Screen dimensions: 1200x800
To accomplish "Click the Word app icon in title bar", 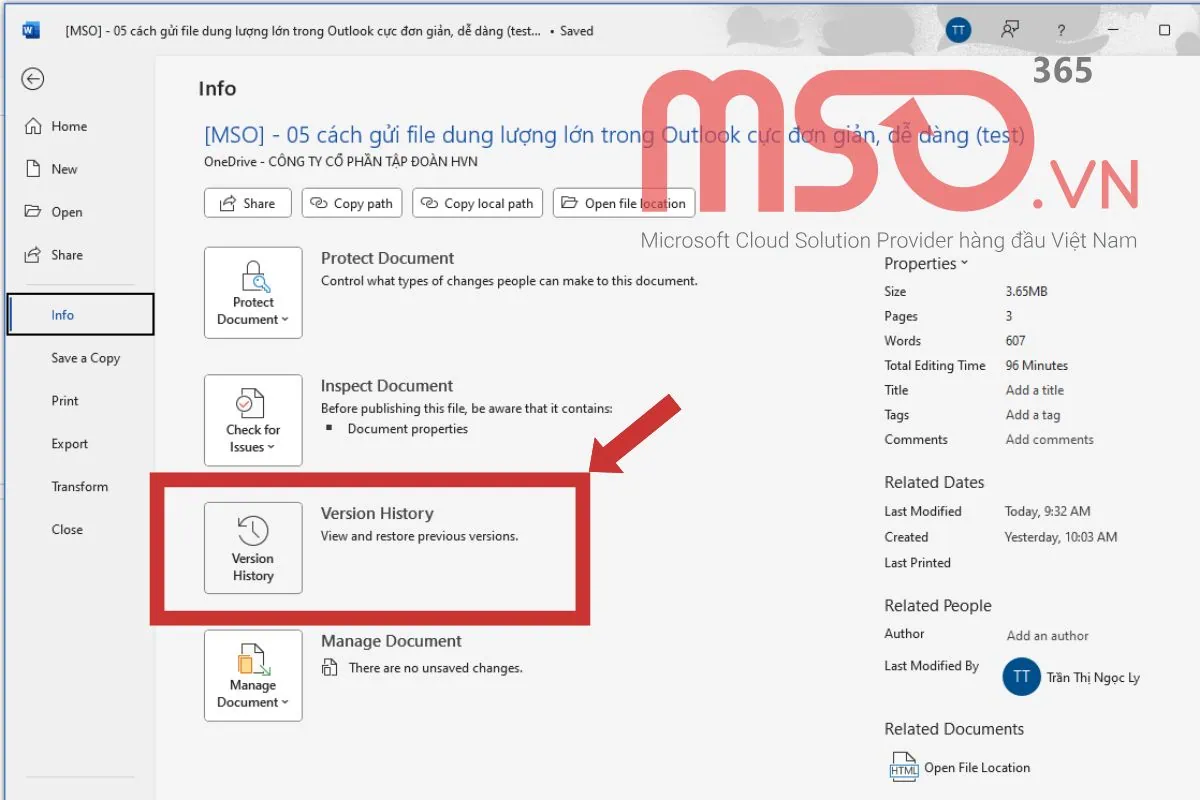I will (31, 30).
